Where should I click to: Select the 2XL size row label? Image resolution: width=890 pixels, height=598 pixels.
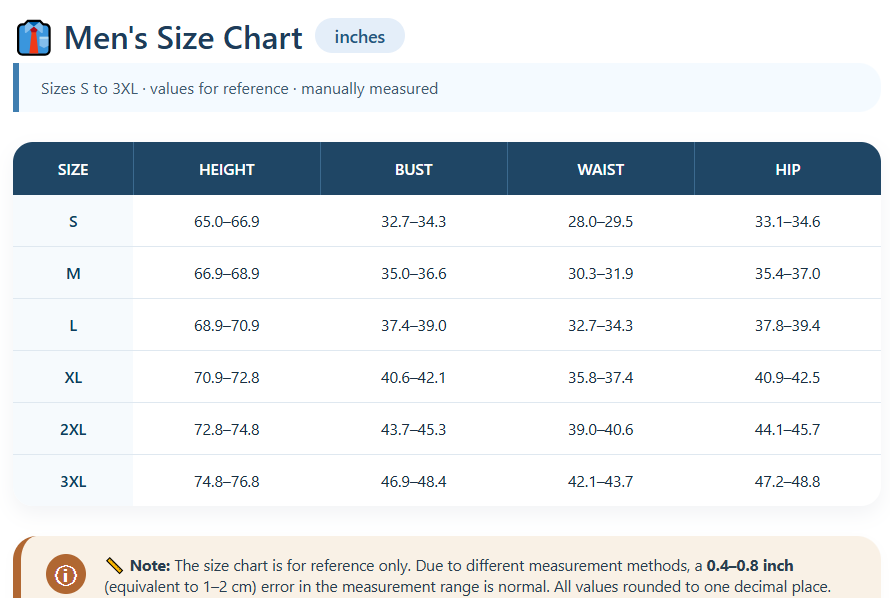point(73,430)
